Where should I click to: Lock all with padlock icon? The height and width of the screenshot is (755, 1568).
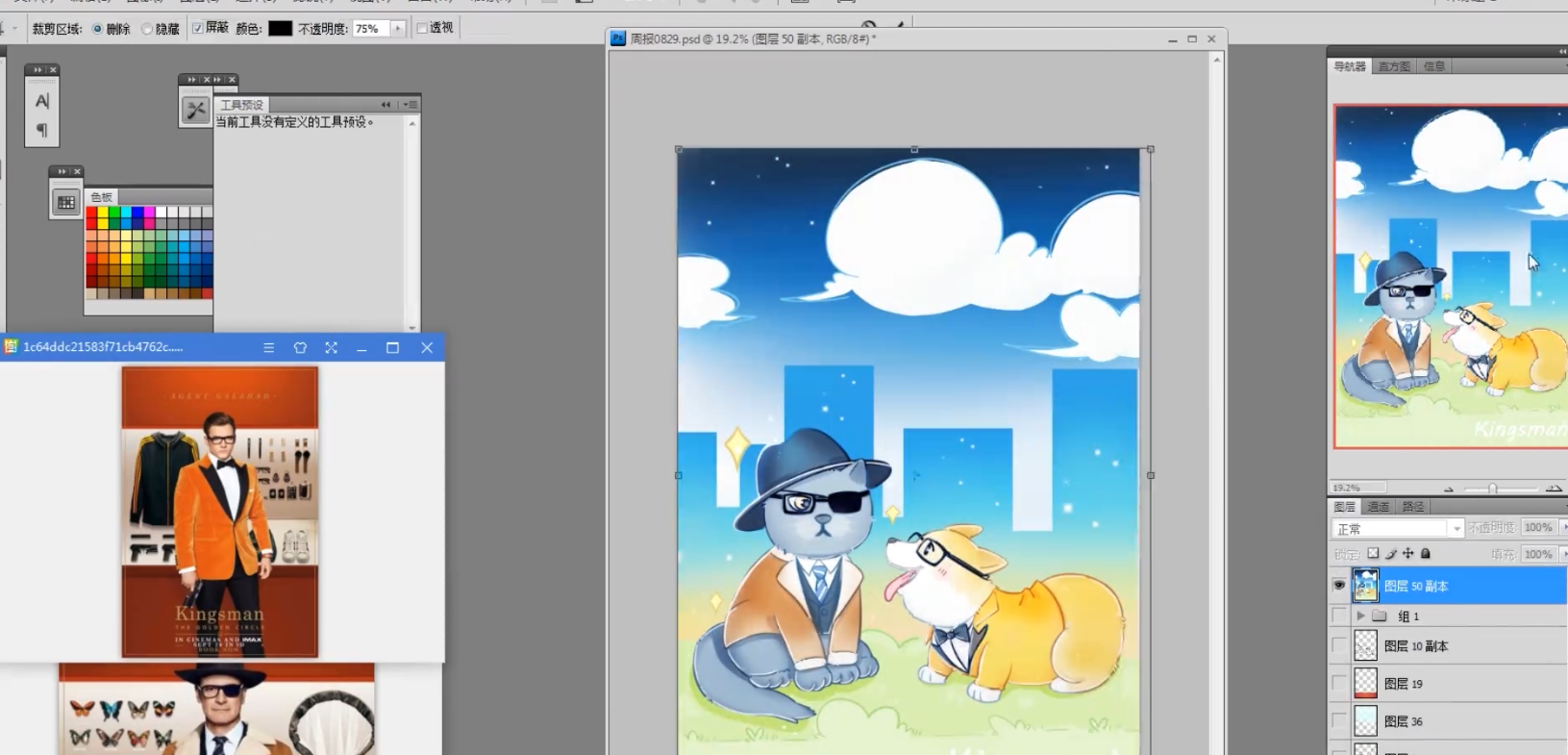[x=1426, y=554]
